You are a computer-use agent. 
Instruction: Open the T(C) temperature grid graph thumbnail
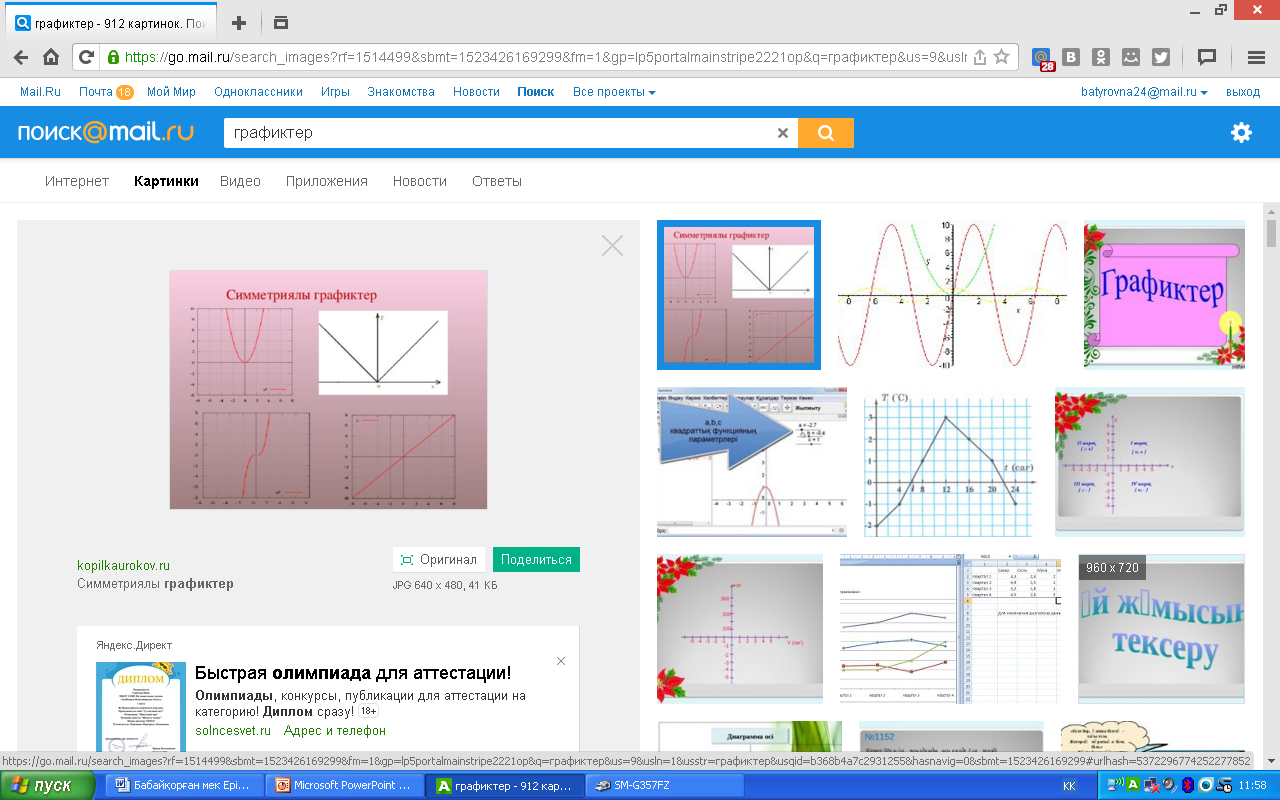click(x=951, y=462)
